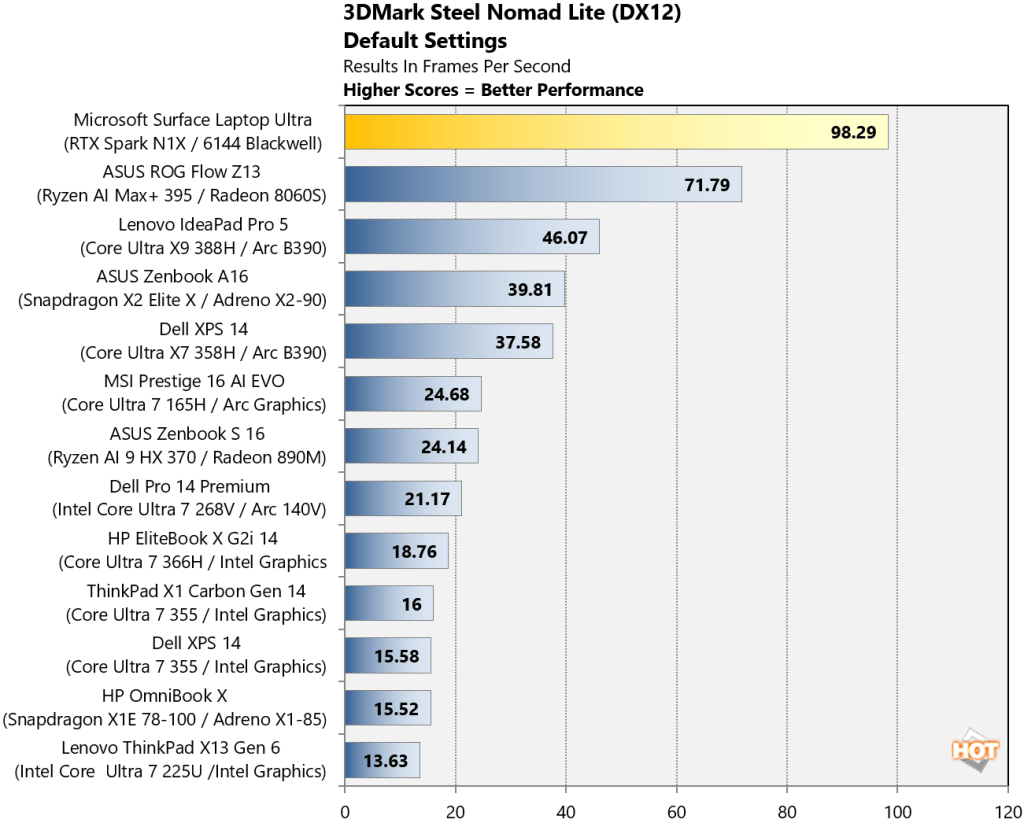Click Intel Core Ultra 7 225U /Intel Graphics label
This screenshot has width=1024, height=823.
[170, 771]
